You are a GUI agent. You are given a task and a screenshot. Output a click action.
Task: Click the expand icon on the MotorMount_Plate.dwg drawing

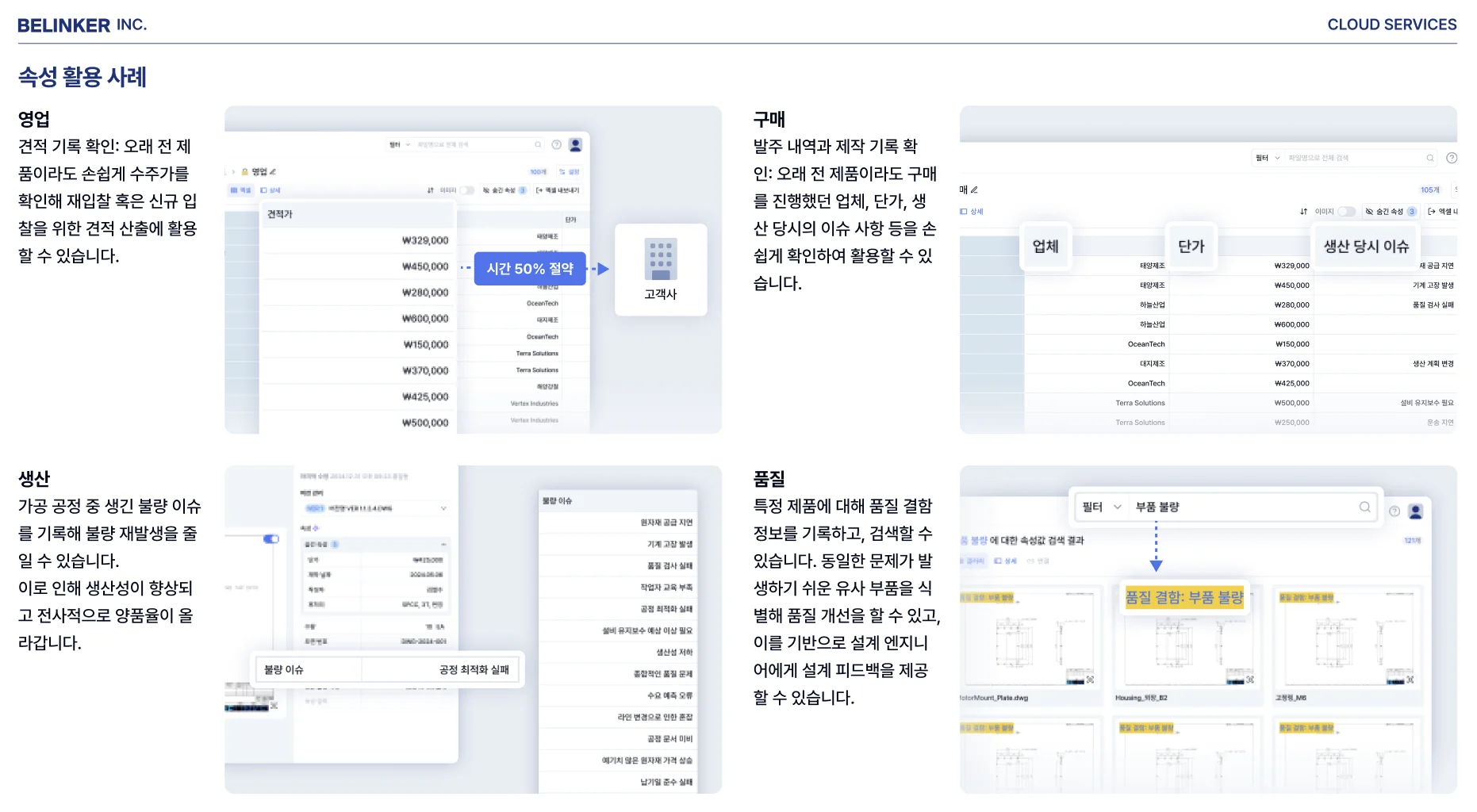1090,680
